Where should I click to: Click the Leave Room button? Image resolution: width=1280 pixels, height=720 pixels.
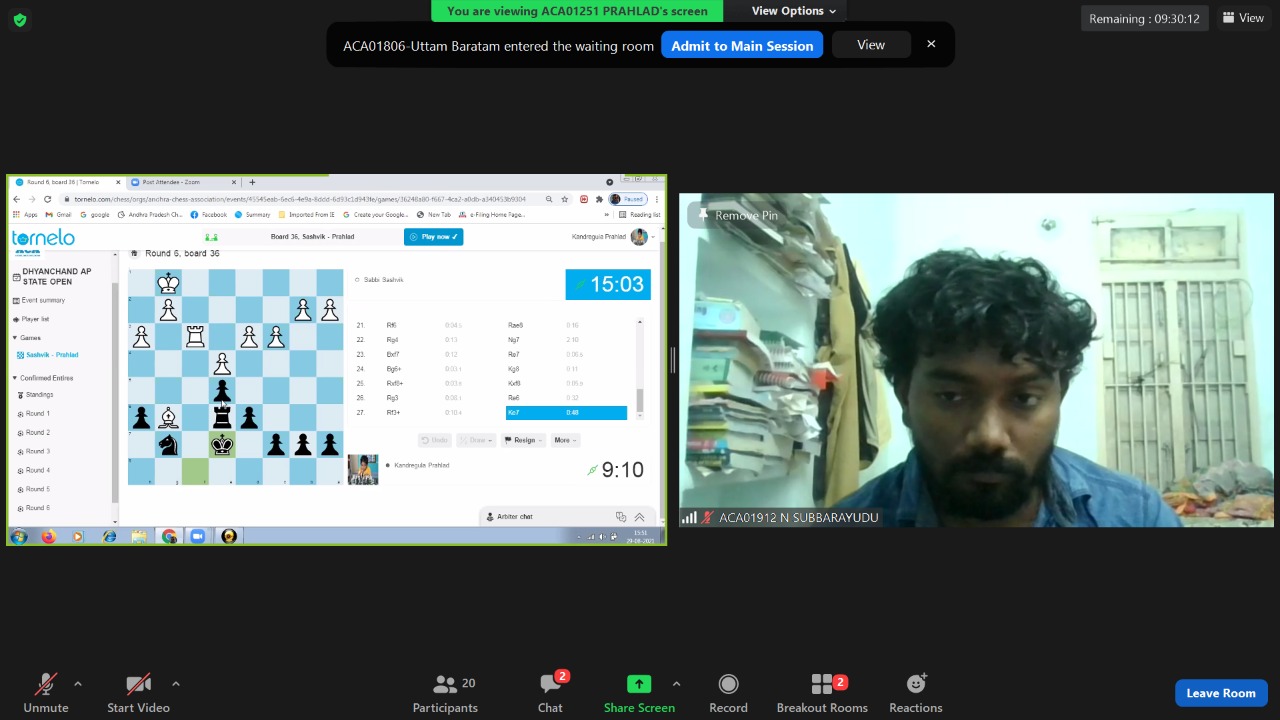click(x=1221, y=693)
